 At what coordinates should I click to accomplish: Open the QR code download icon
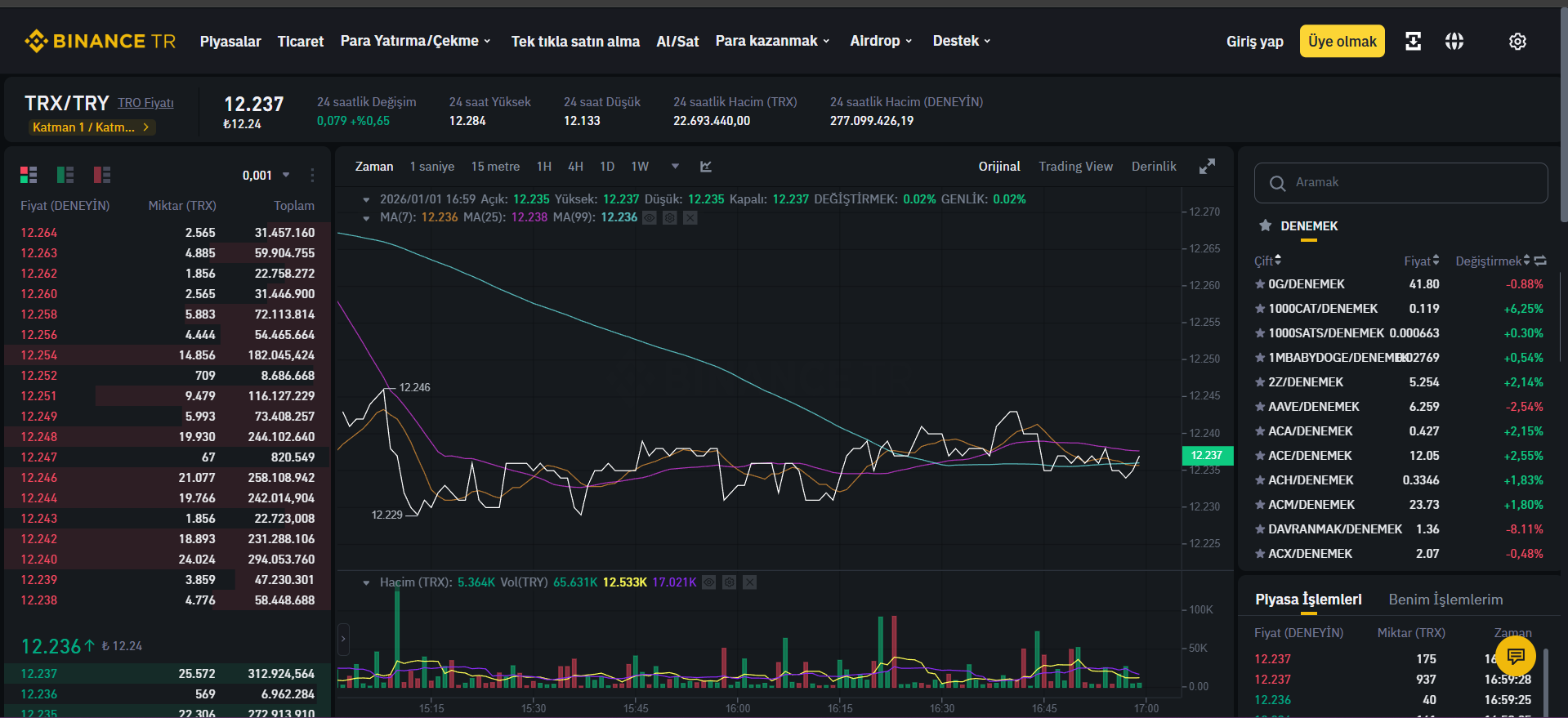(1413, 41)
